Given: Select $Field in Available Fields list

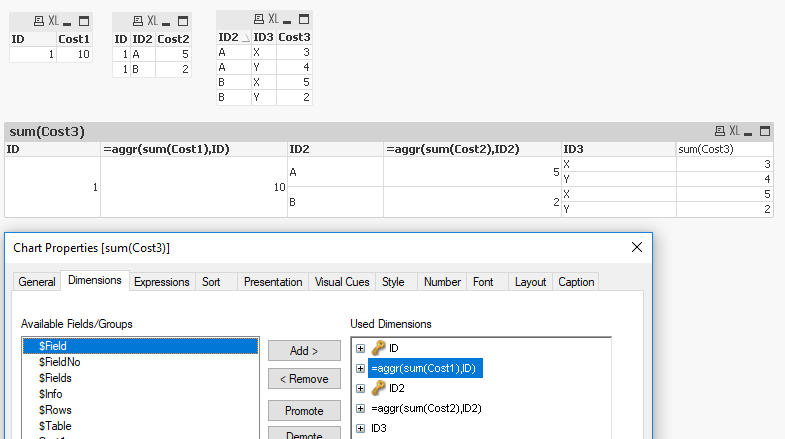Looking at the screenshot, I should [140, 346].
